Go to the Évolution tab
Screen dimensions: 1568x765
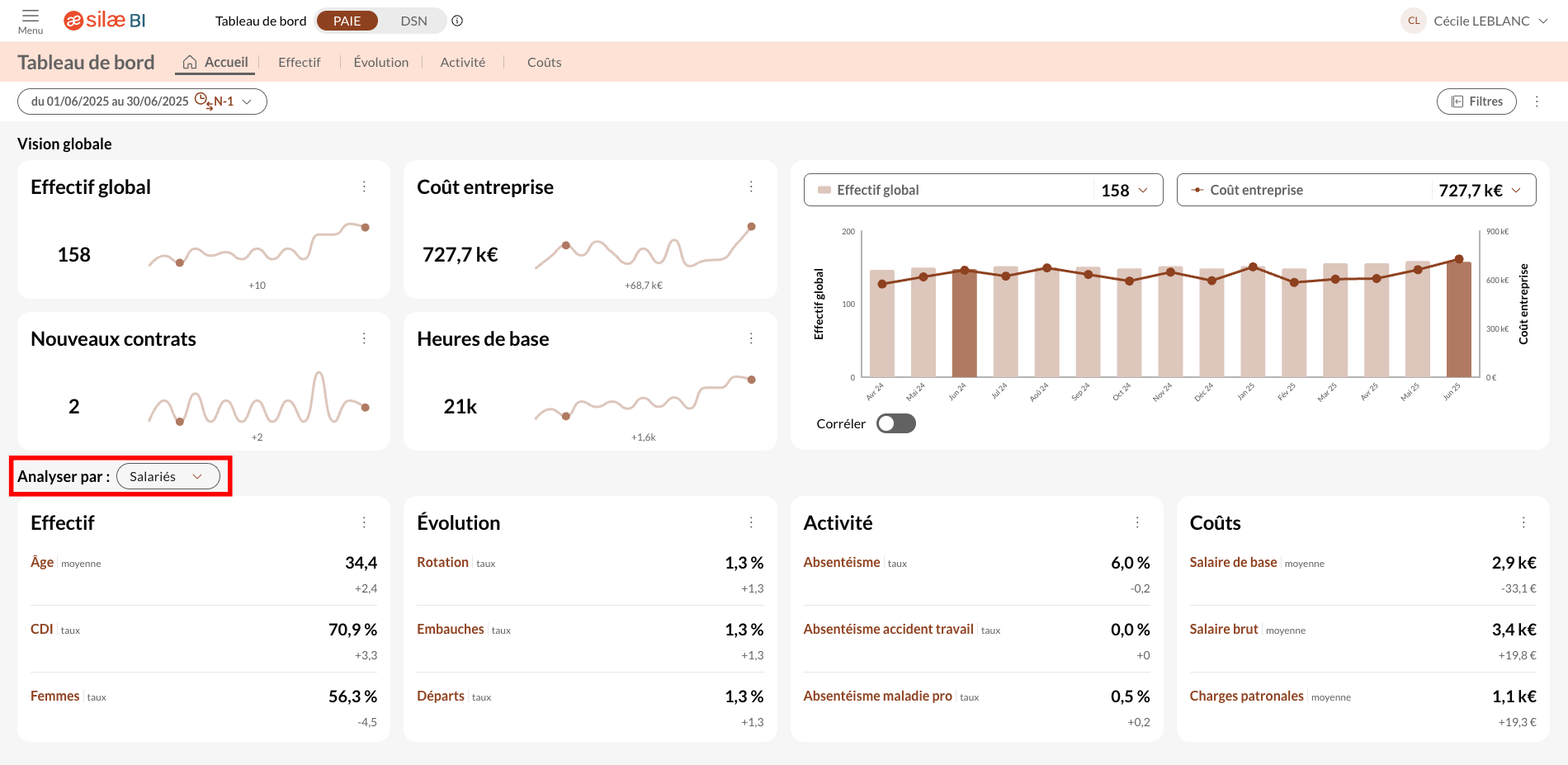tap(380, 63)
